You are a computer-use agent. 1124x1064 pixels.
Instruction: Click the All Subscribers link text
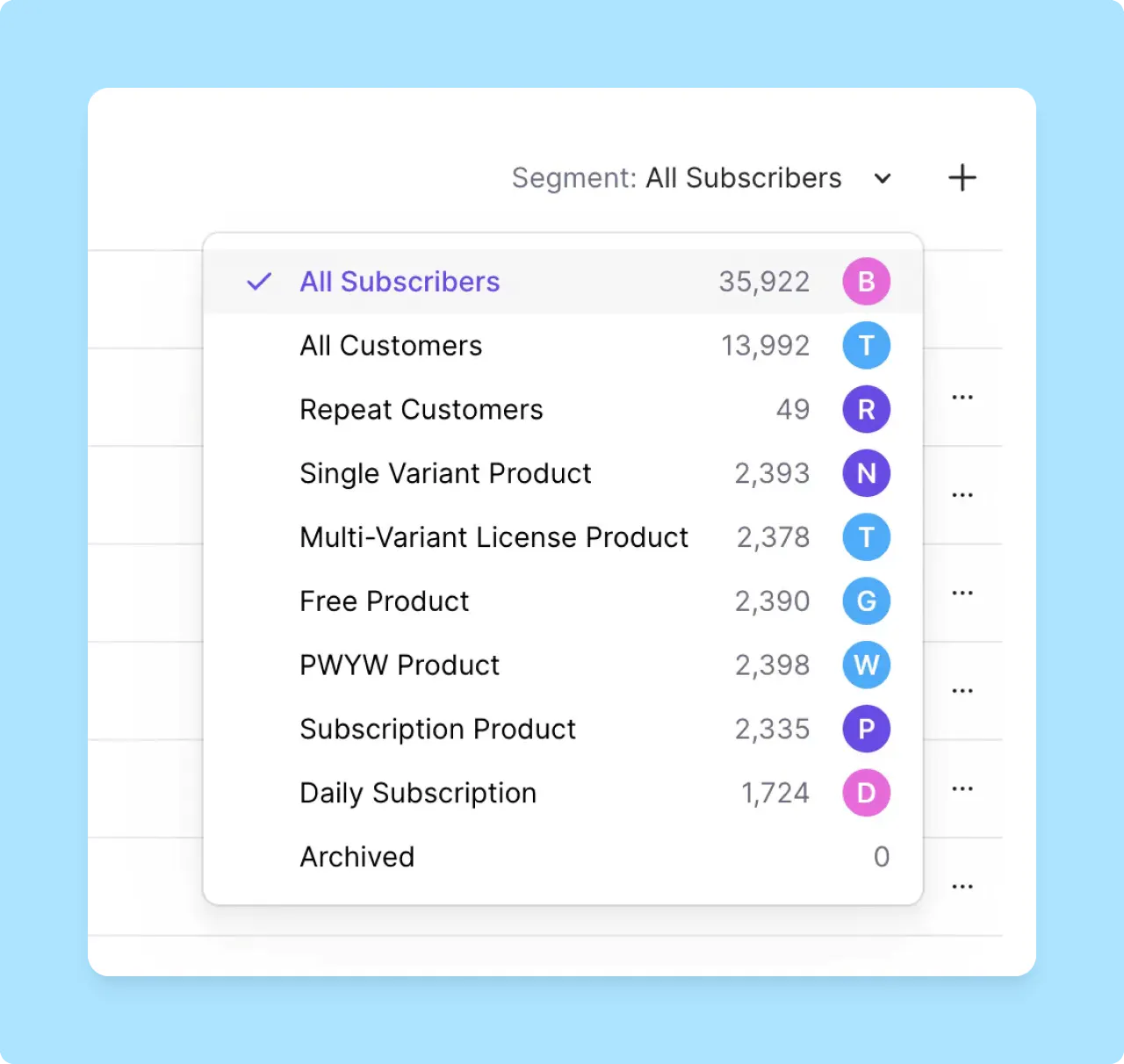pos(400,281)
